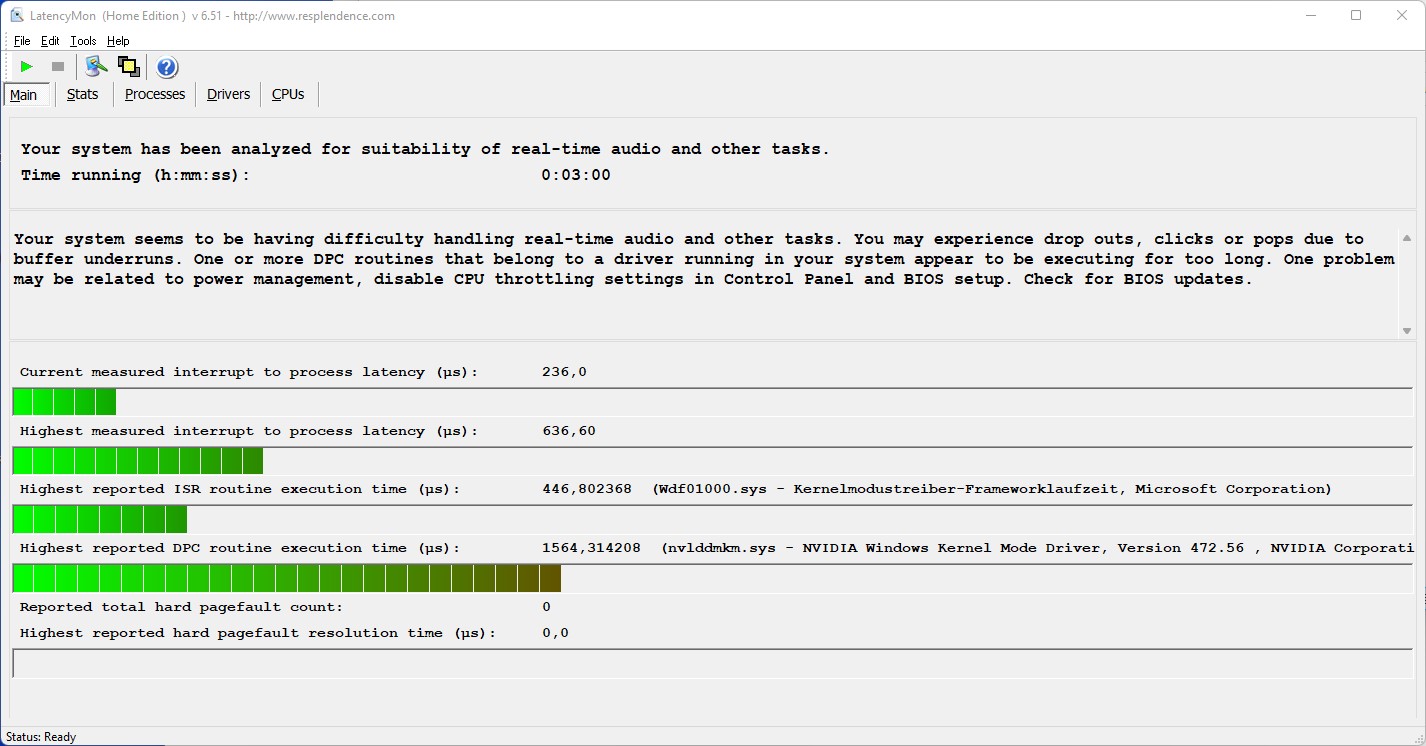Minimize the LatencyMon window
Screen dimensions: 1426x746
(1310, 15)
